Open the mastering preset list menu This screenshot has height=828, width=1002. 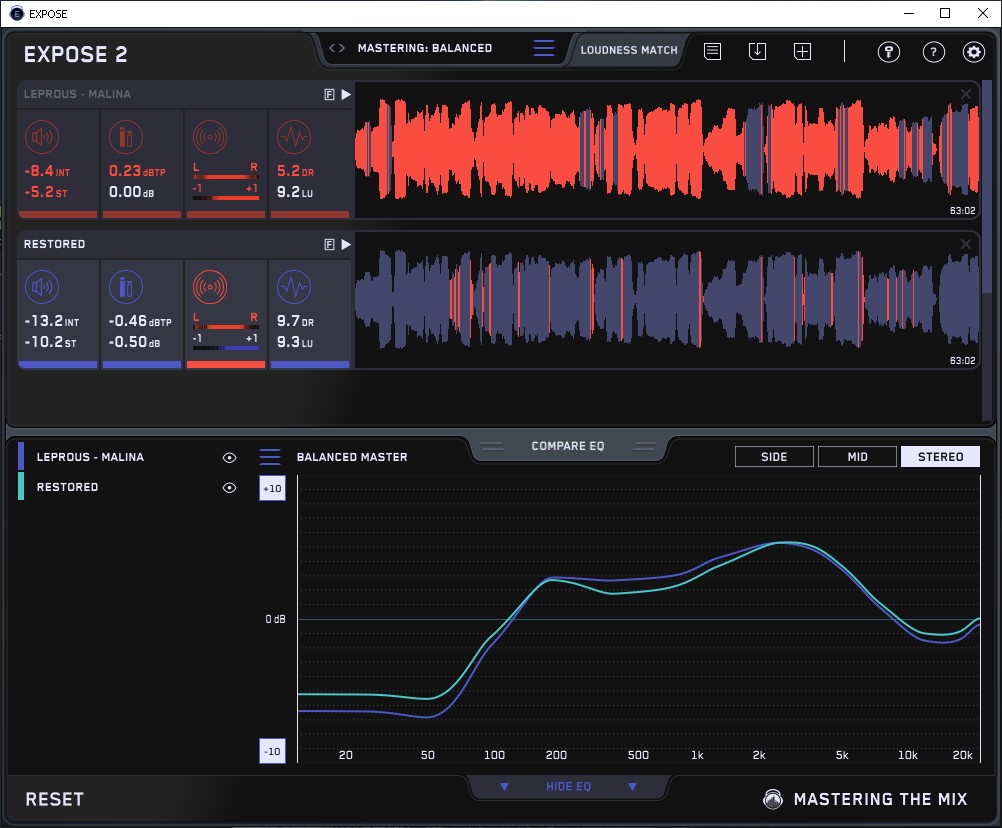click(x=544, y=48)
